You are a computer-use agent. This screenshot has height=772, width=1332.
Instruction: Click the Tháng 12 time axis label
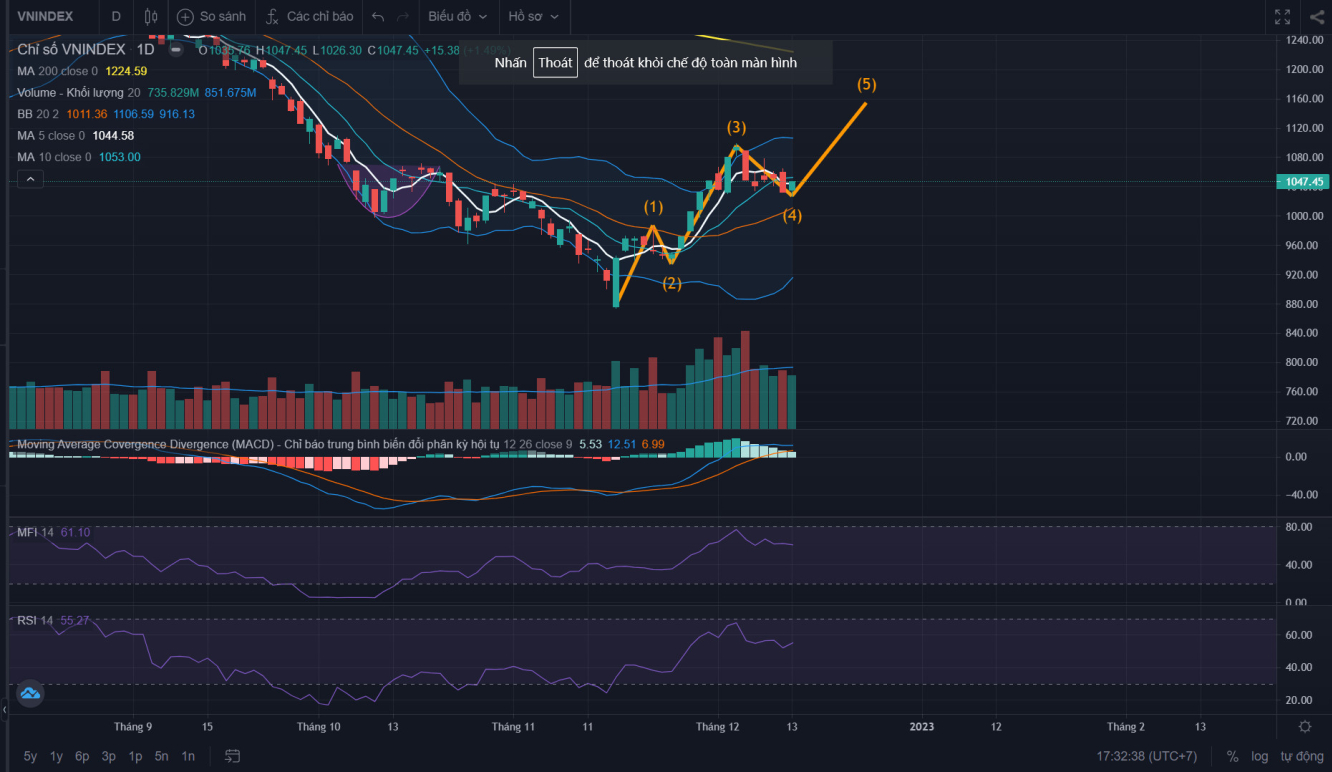[718, 727]
